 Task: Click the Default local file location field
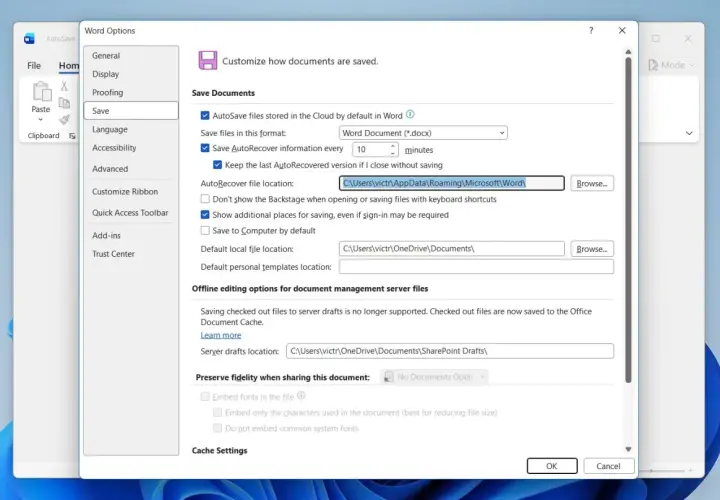(452, 248)
